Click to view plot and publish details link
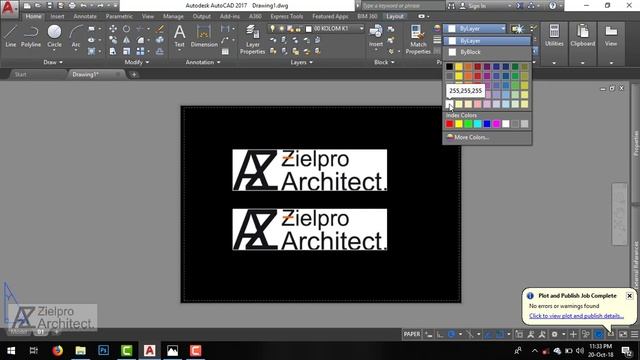Image resolution: width=640 pixels, height=360 pixels. [576, 316]
